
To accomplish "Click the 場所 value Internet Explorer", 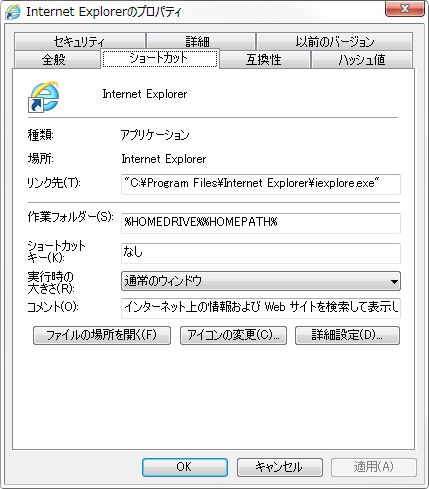I will [x=164, y=159].
